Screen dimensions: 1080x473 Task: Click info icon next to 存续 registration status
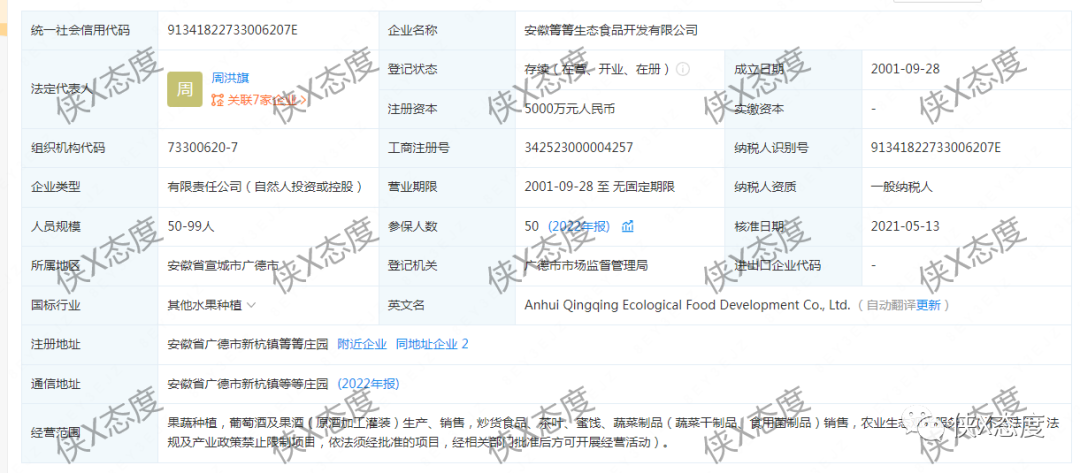(683, 69)
